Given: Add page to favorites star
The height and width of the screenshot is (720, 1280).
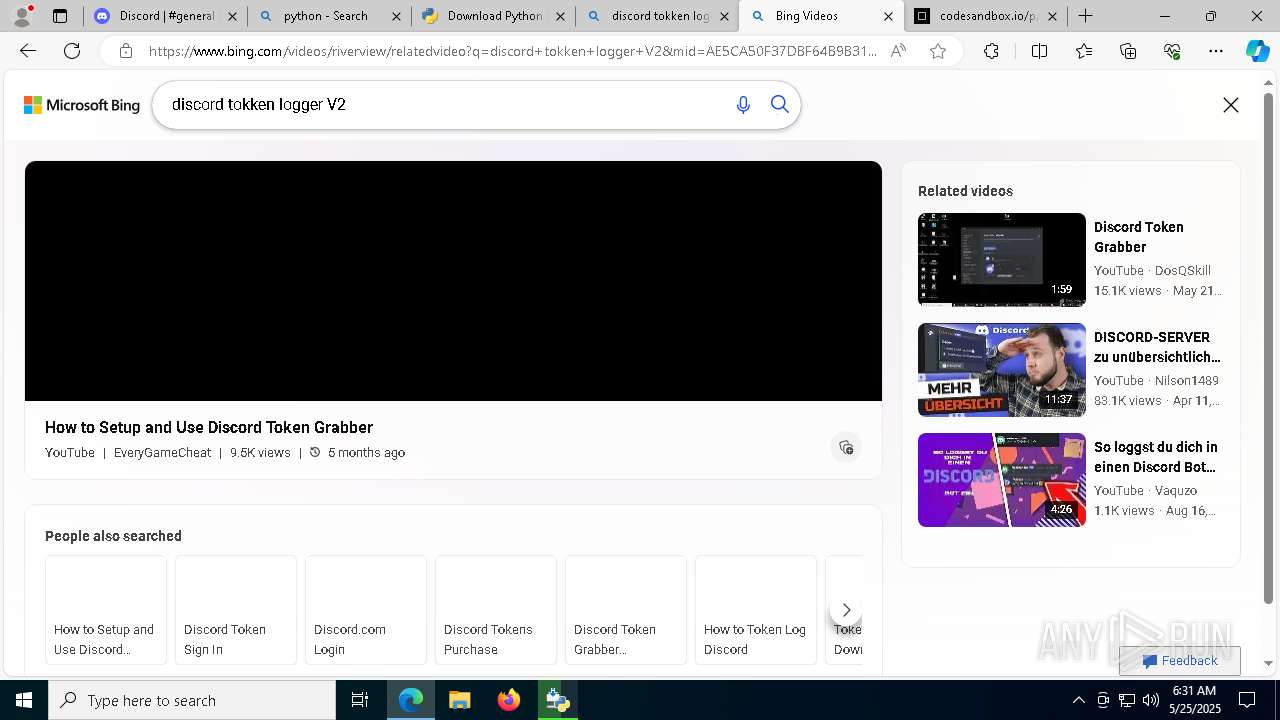Looking at the screenshot, I should coord(938,51).
